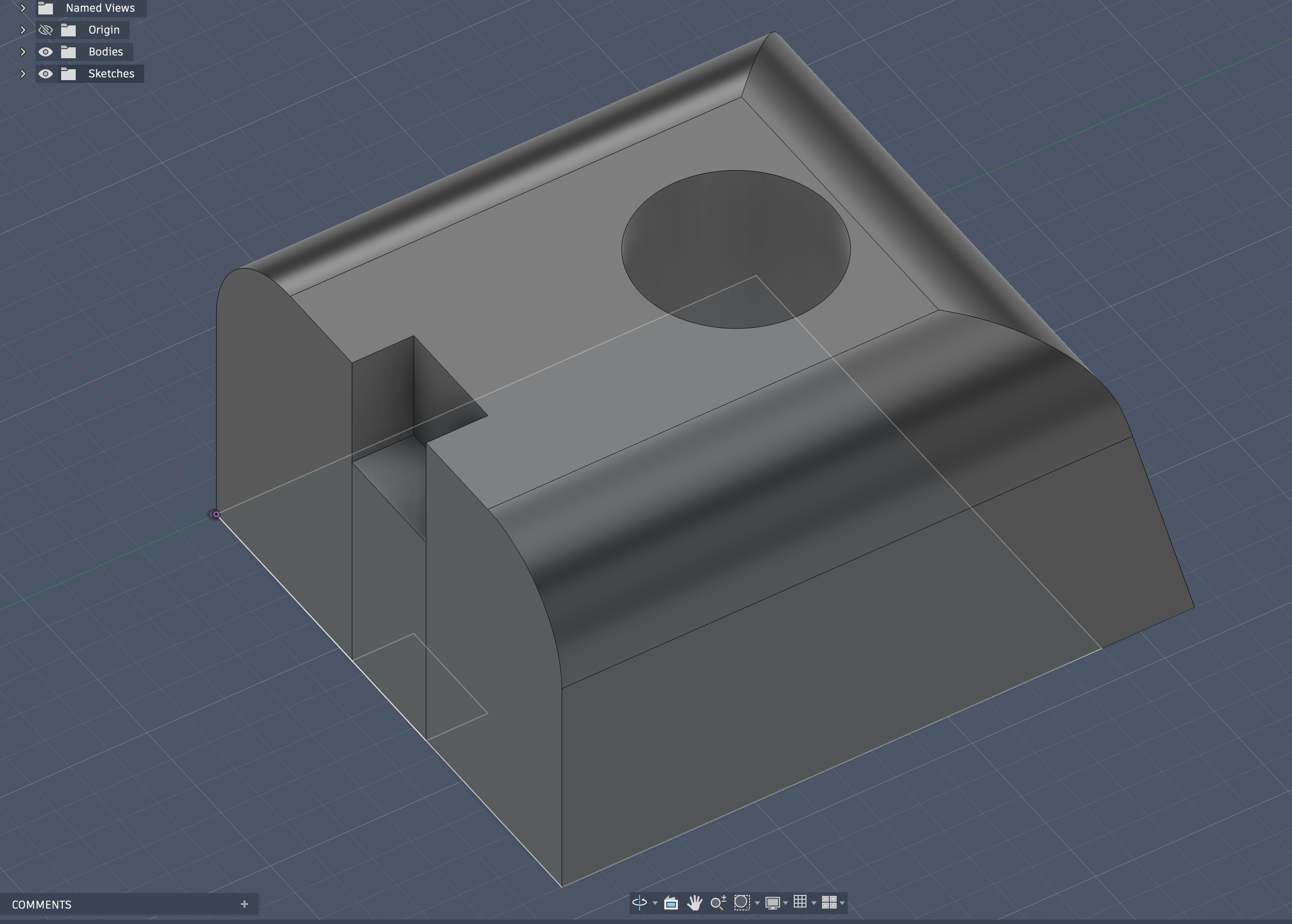Select the Bodies browser item
The image size is (1292, 924).
(106, 52)
